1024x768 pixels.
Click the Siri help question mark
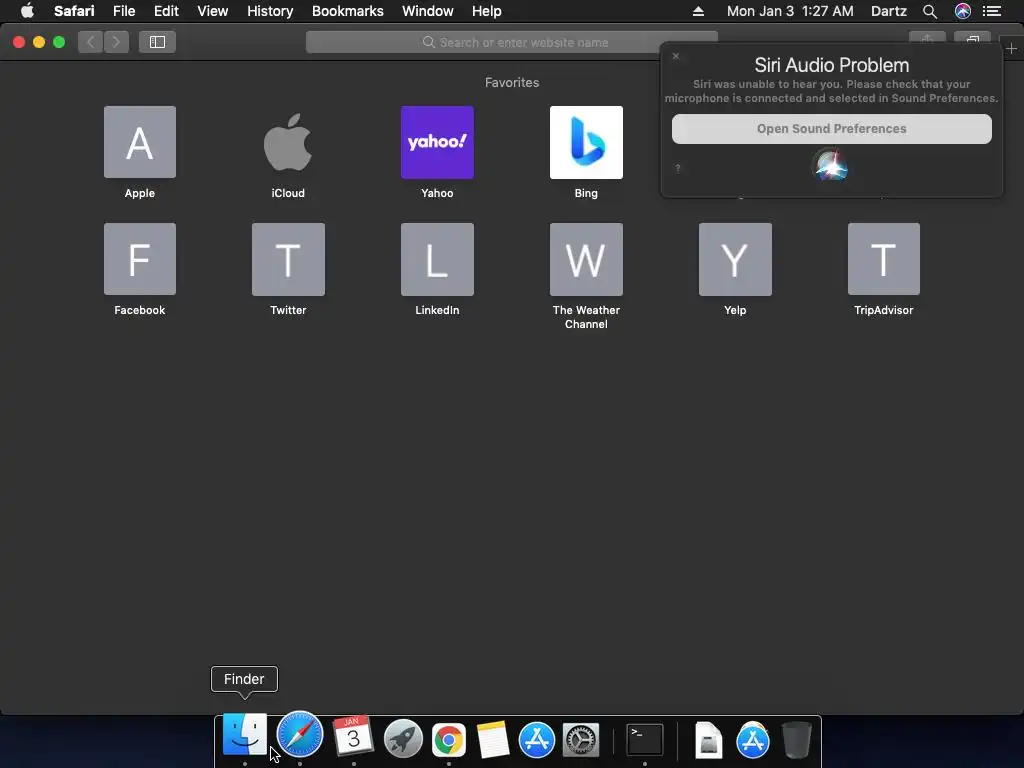[678, 168]
